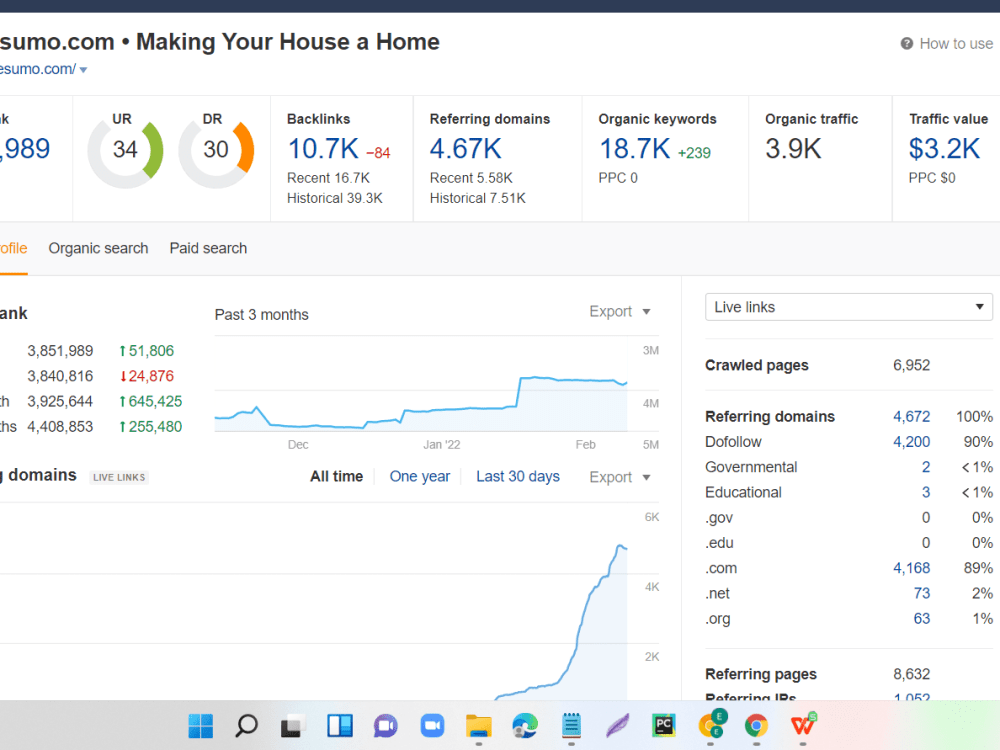The image size is (1000, 750).
Task: Open Export menu for referring domains chart
Action: [x=619, y=477]
